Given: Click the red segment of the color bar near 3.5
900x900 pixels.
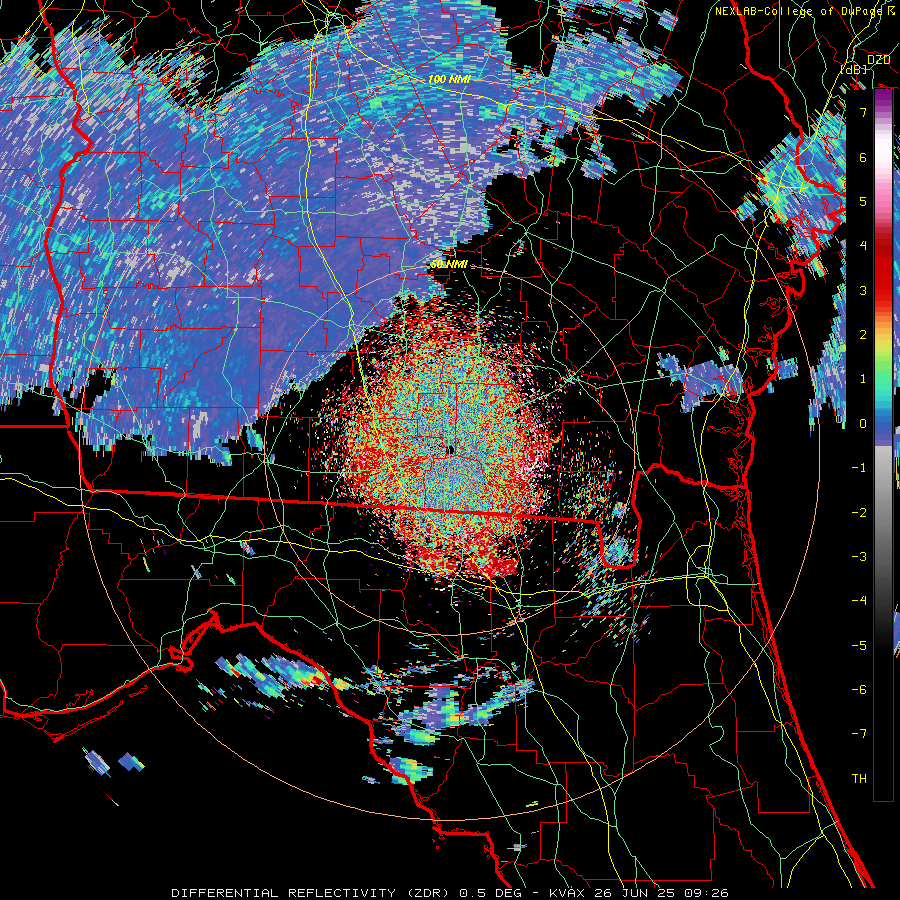Looking at the screenshot, I should [883, 269].
